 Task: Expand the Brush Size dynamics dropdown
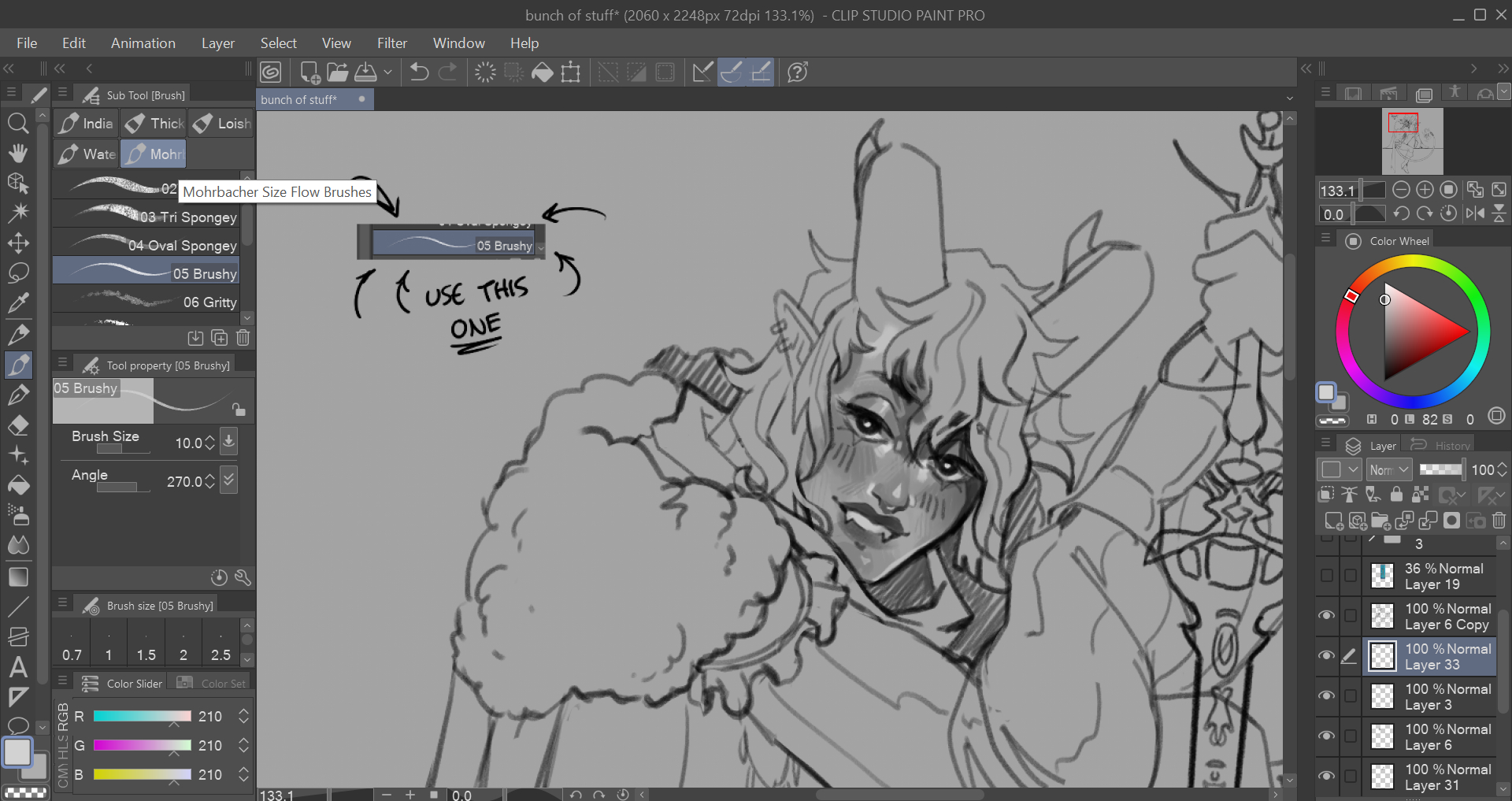pos(228,441)
